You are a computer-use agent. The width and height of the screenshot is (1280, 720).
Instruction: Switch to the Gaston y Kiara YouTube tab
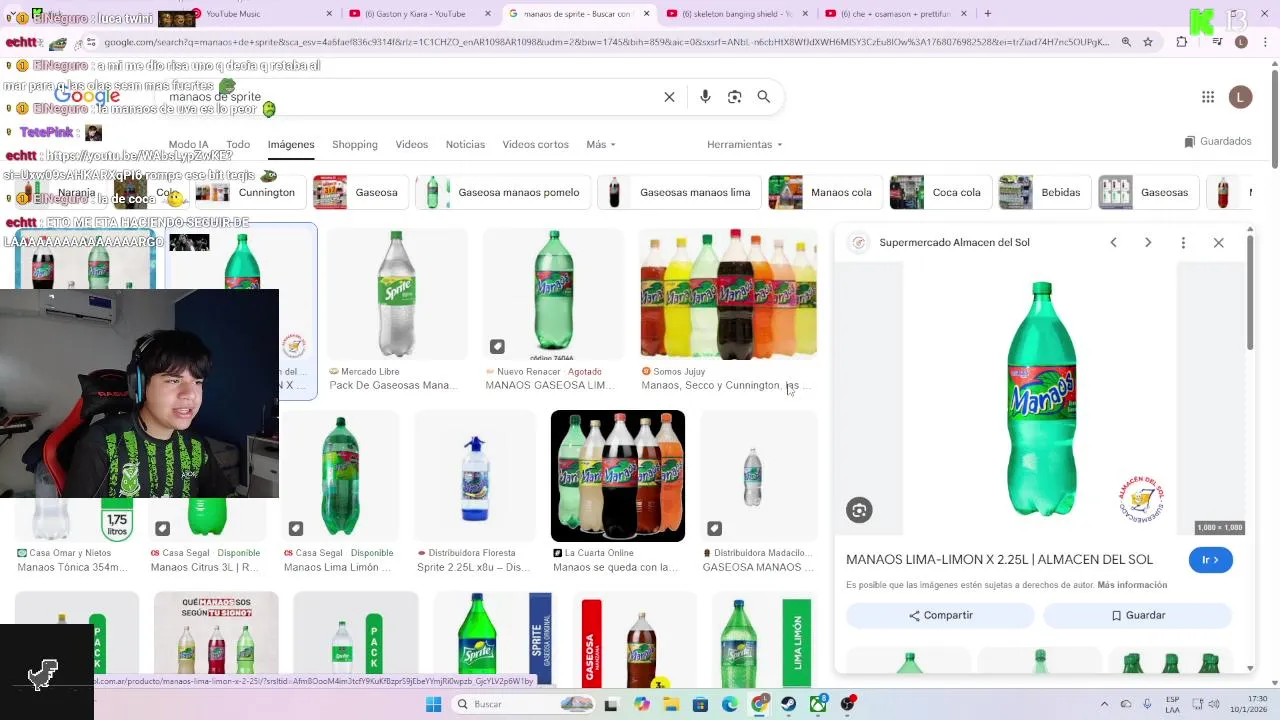point(419,14)
